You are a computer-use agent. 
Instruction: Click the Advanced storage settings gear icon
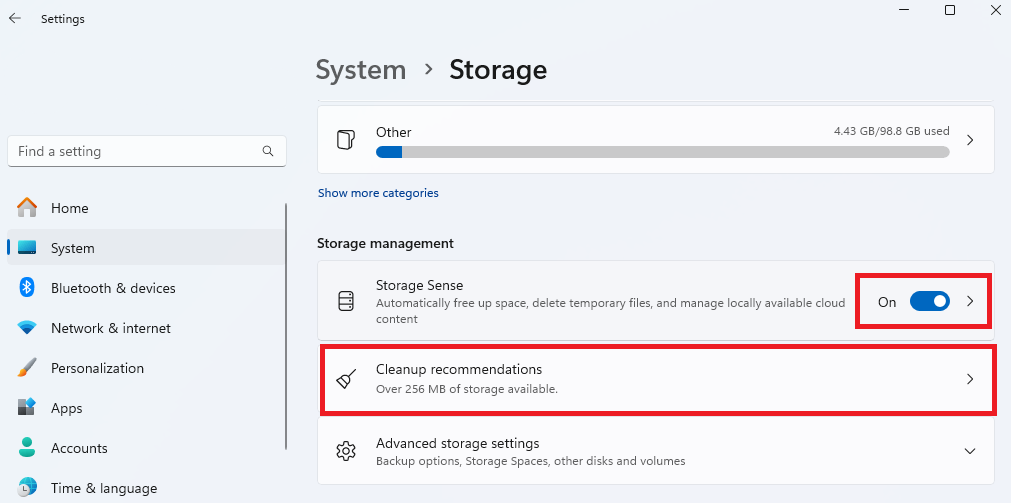click(346, 451)
